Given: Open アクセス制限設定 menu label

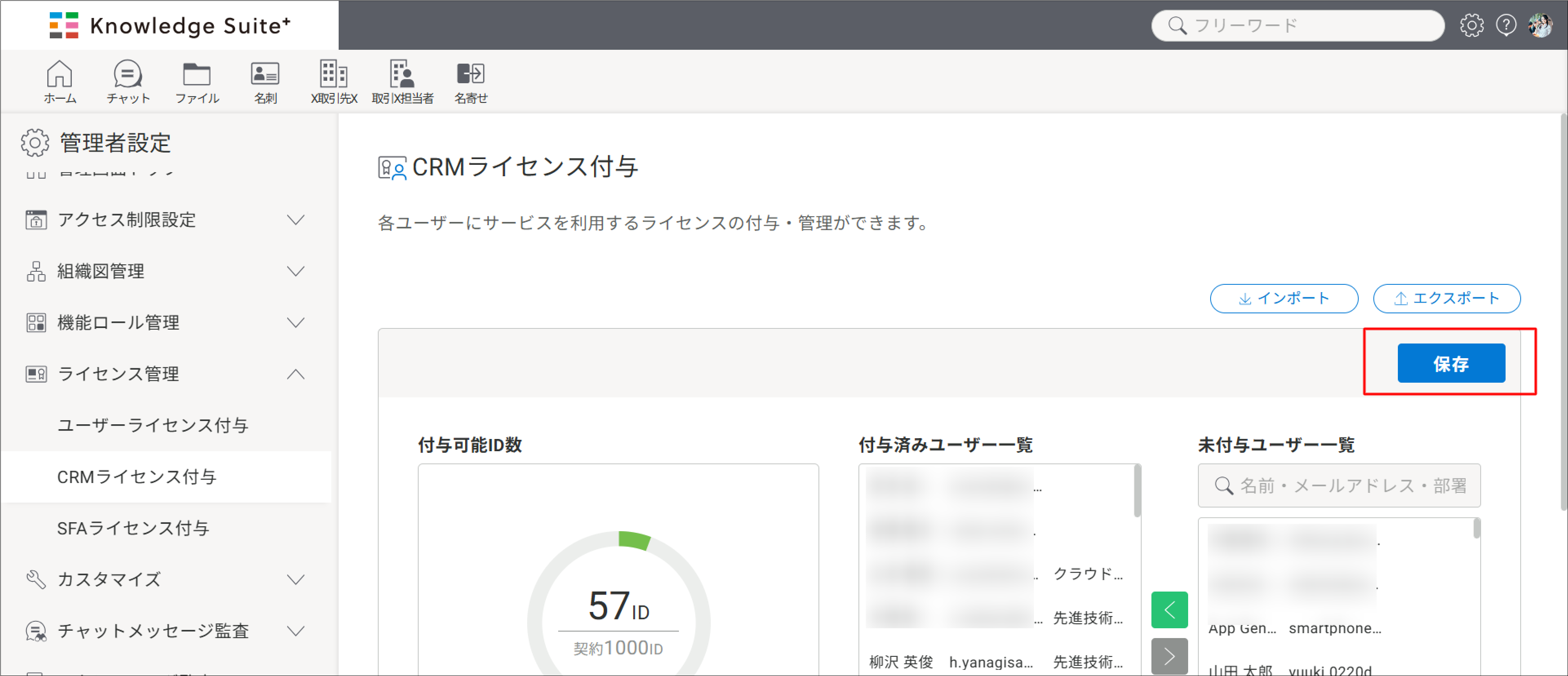Looking at the screenshot, I should pyautogui.click(x=126, y=219).
